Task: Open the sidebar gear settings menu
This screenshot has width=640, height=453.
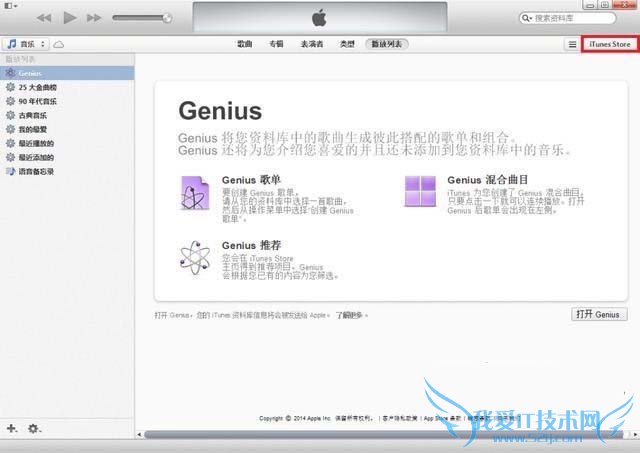Action: (x=34, y=429)
